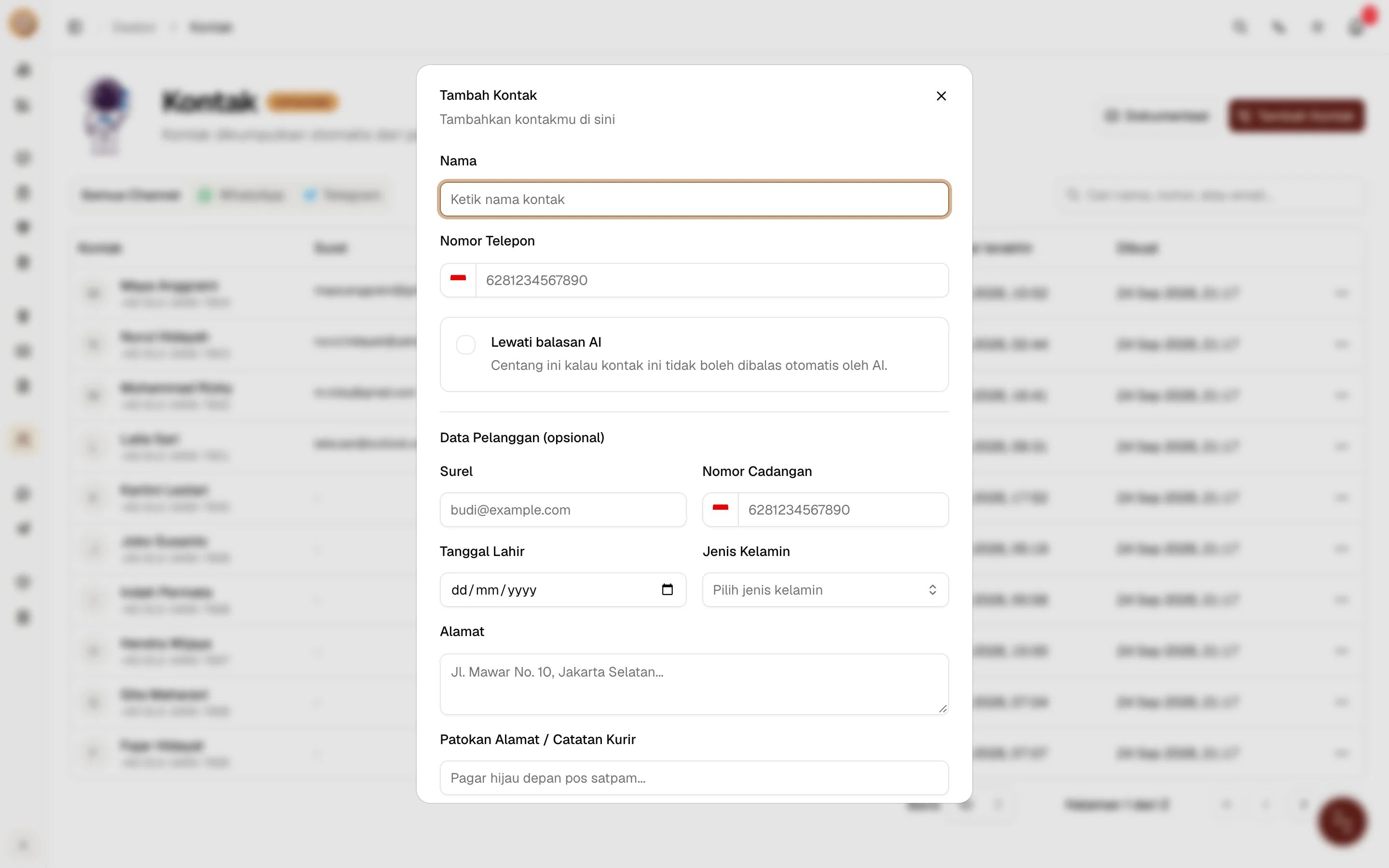Image resolution: width=1389 pixels, height=868 pixels.
Task: Open country flag selector for Nomor Cadangan
Action: pyautogui.click(x=721, y=510)
